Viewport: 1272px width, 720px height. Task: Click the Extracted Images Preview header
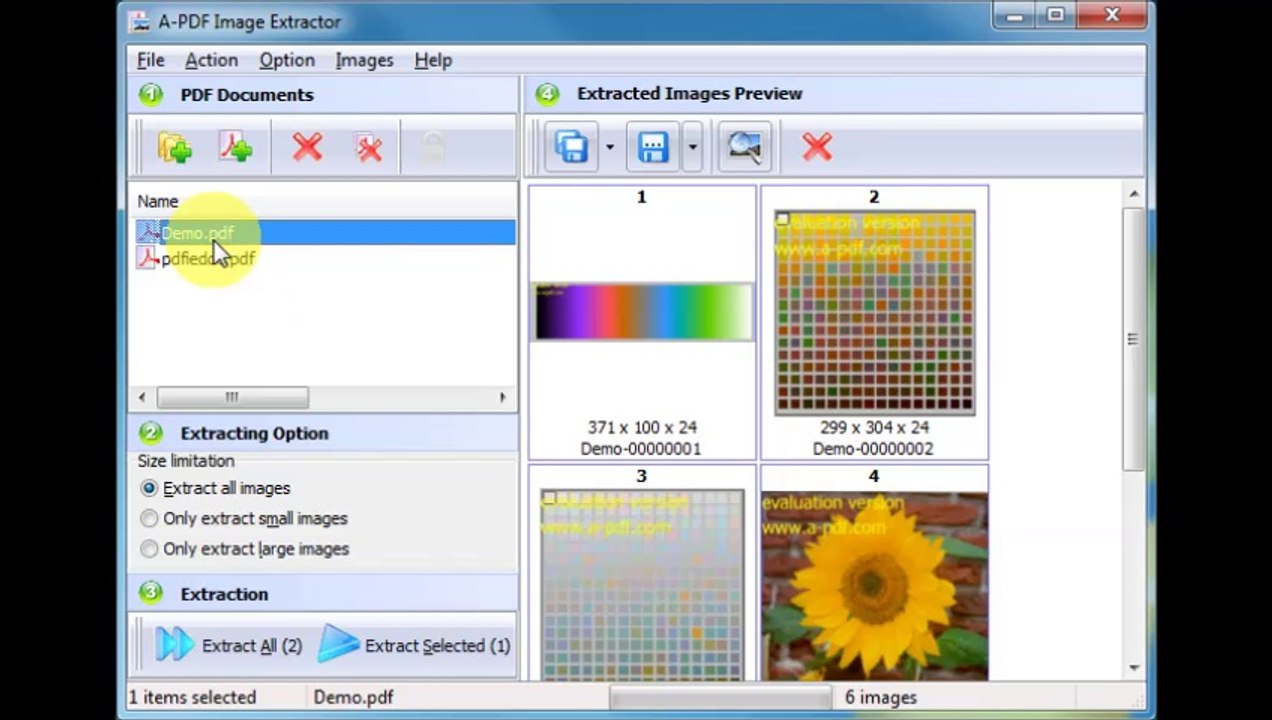(834, 93)
